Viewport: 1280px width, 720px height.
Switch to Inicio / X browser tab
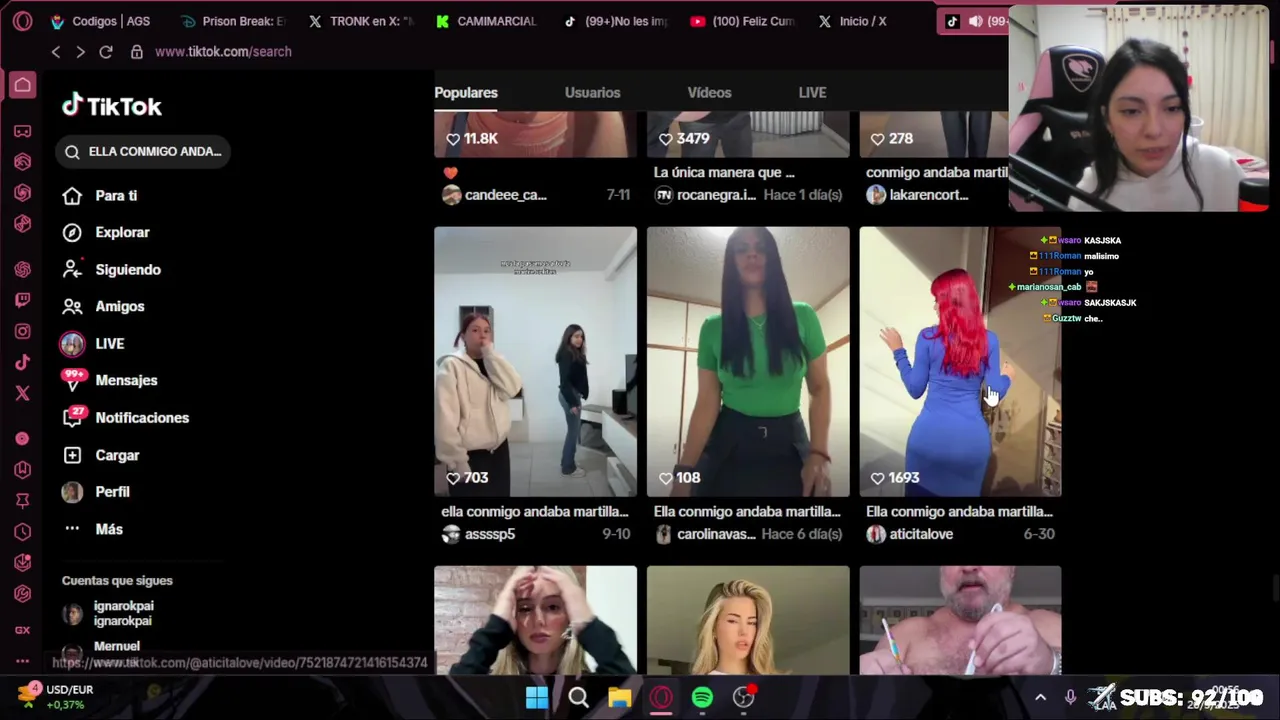coord(853,21)
